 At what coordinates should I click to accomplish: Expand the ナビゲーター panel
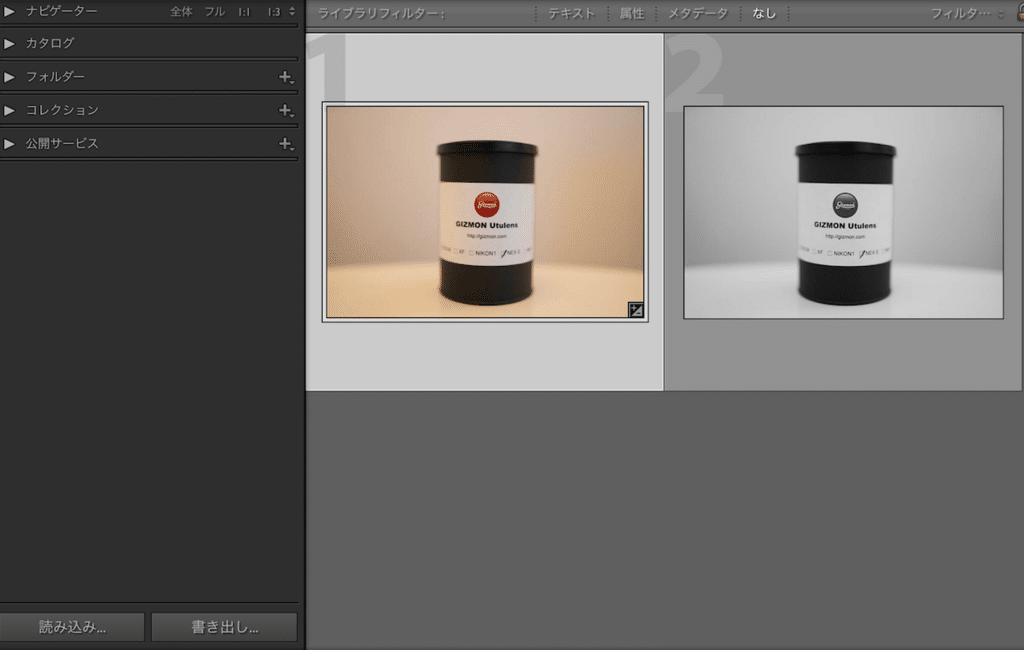tap(10, 11)
